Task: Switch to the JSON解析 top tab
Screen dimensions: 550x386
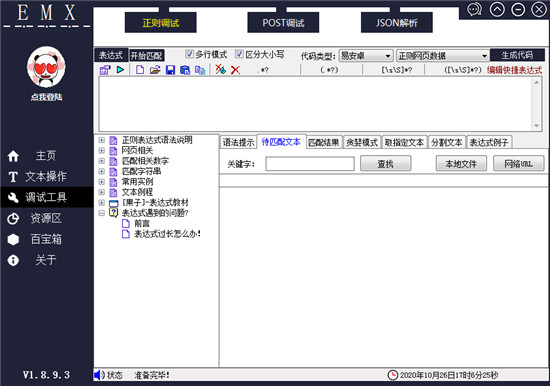Action: (397, 23)
